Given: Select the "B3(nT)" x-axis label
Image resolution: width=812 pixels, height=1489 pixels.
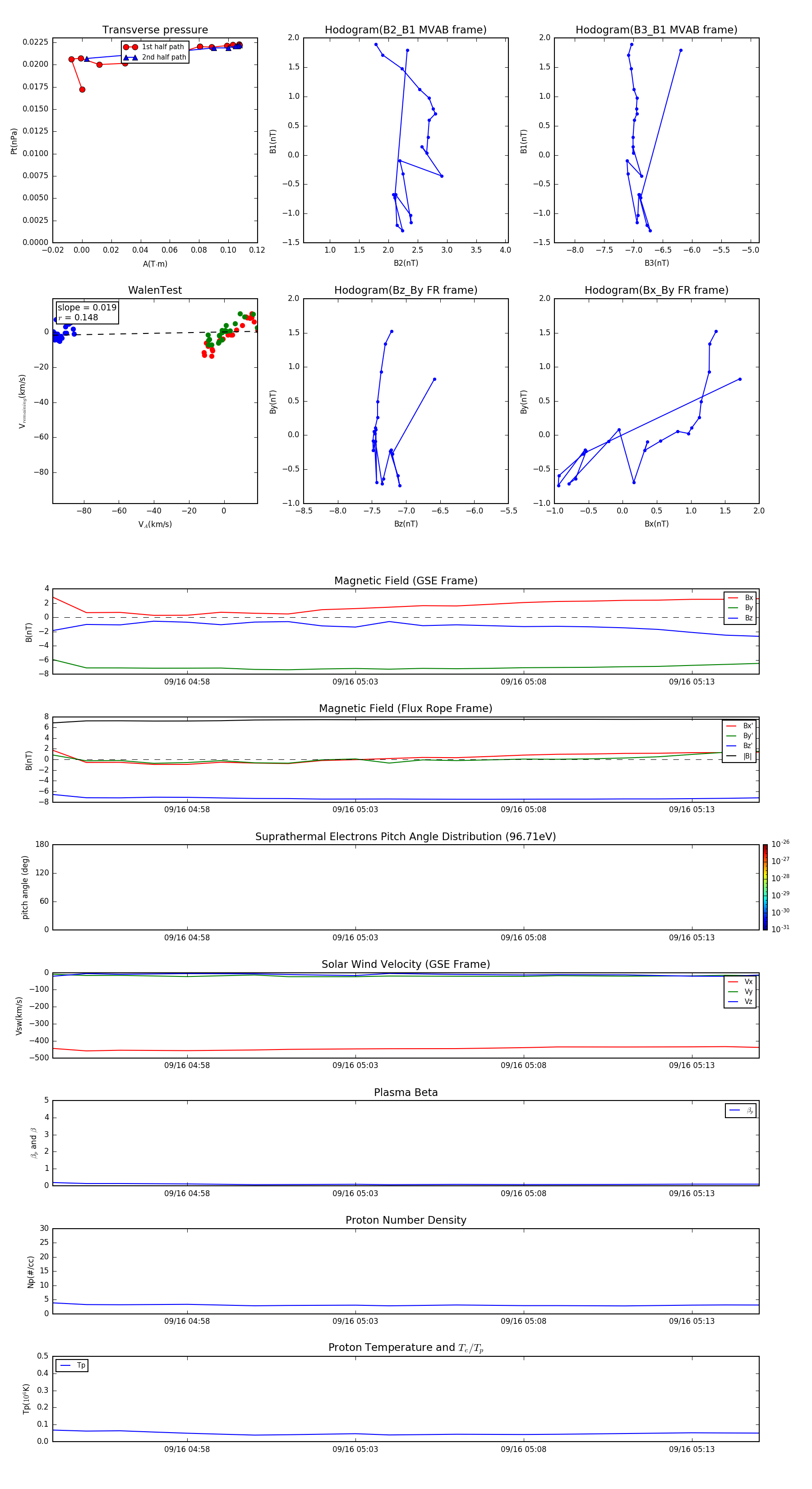Looking at the screenshot, I should coord(656,263).
